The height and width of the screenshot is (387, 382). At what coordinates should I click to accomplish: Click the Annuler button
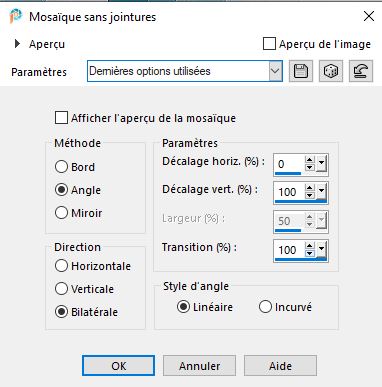[199, 366]
